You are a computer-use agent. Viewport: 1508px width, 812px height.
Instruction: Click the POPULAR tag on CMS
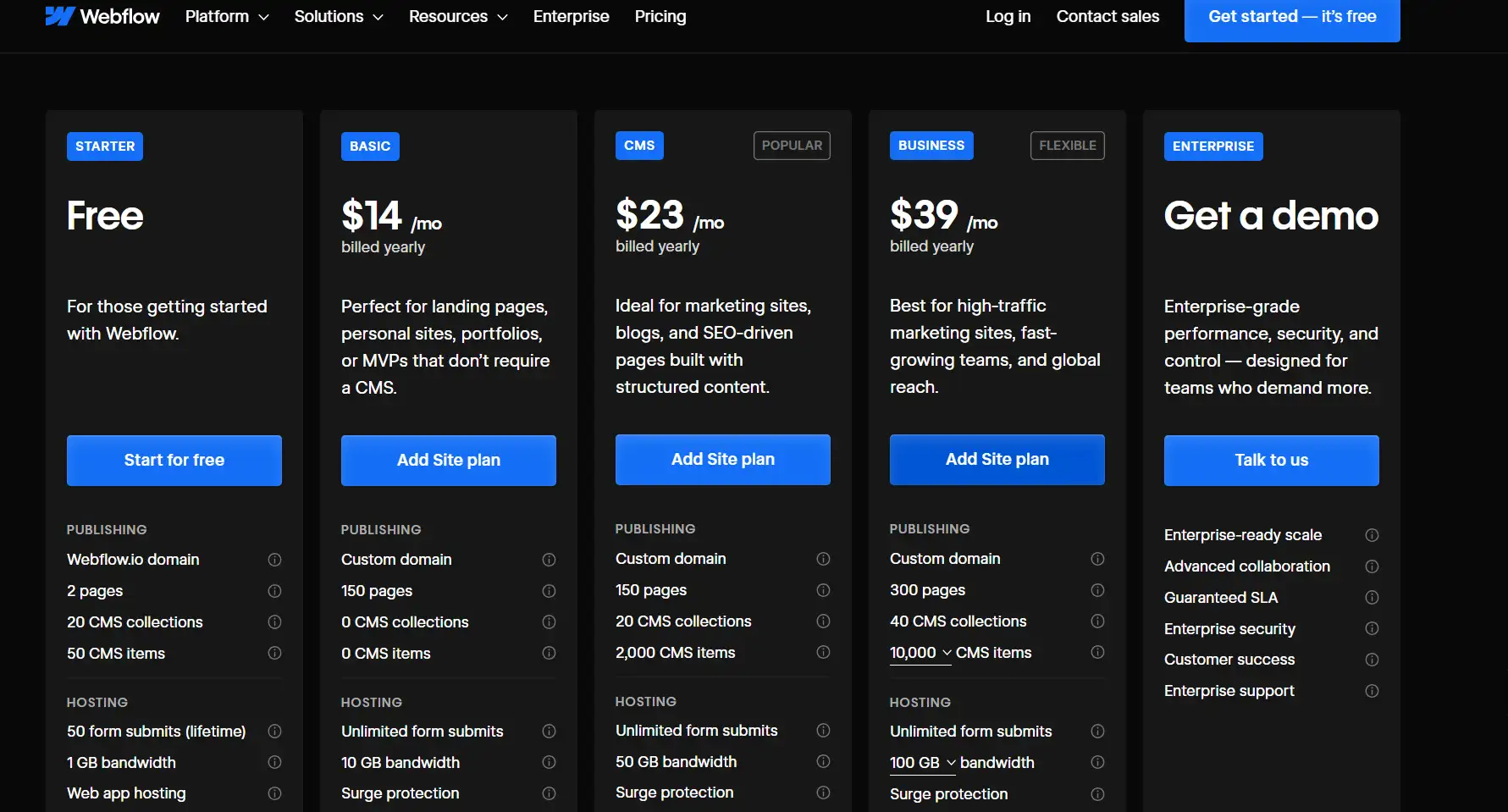pos(792,146)
